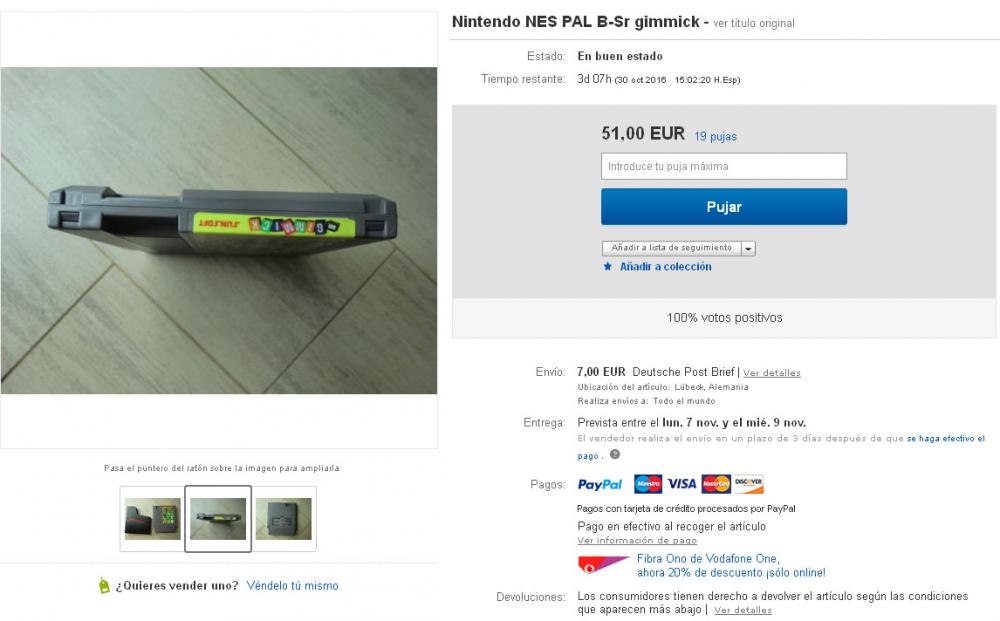Open Ver detalles link next to shipping

coord(772,373)
